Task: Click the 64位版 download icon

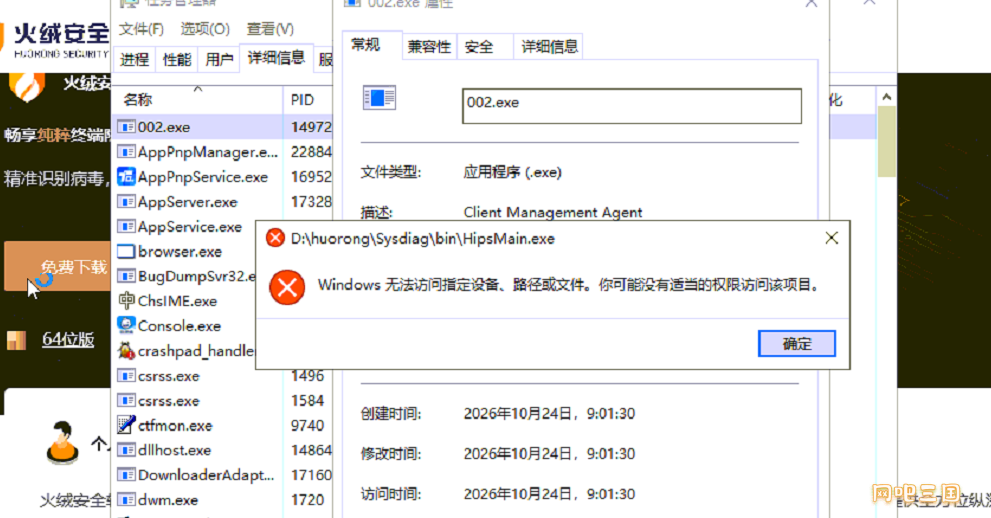Action: coord(16,340)
